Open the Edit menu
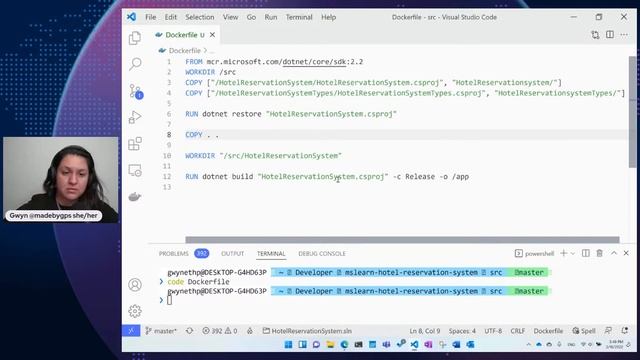Image resolution: width=640 pixels, height=360 pixels. pyautogui.click(x=171, y=17)
